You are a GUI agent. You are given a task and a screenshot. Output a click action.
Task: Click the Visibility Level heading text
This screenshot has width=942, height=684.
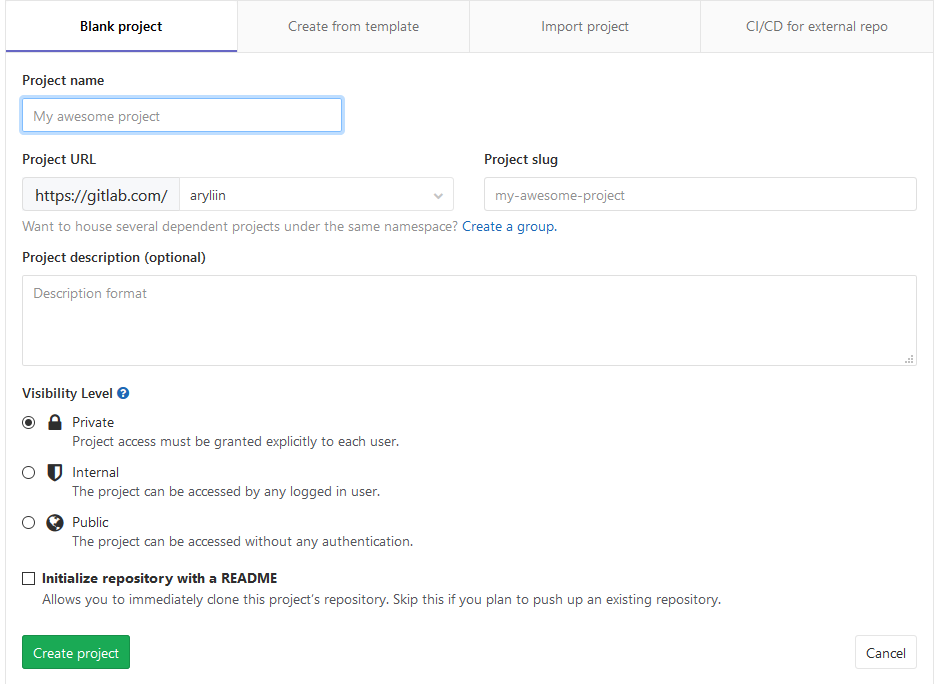[x=67, y=393]
